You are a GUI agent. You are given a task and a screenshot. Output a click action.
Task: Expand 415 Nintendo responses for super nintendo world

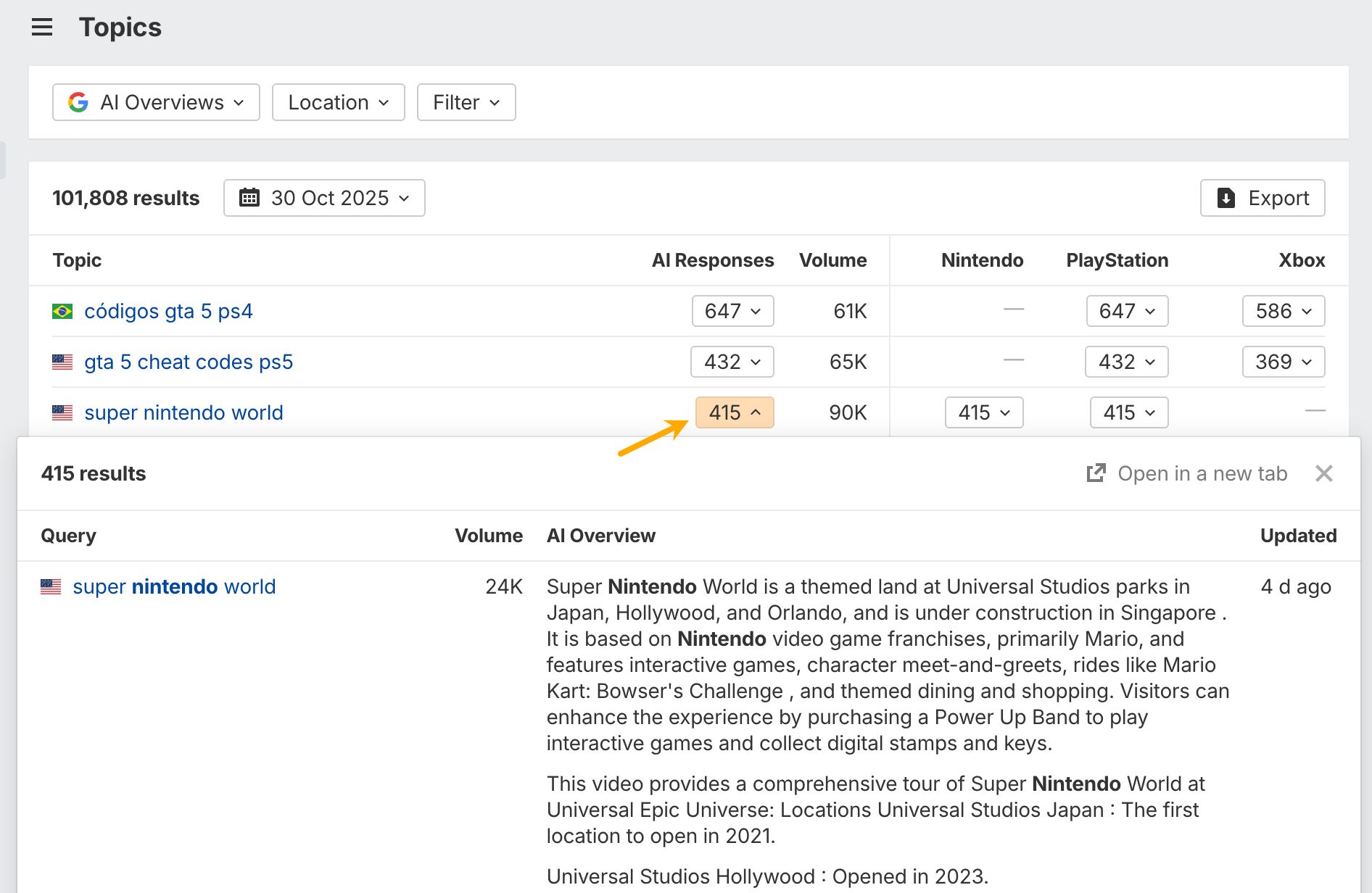tap(983, 412)
